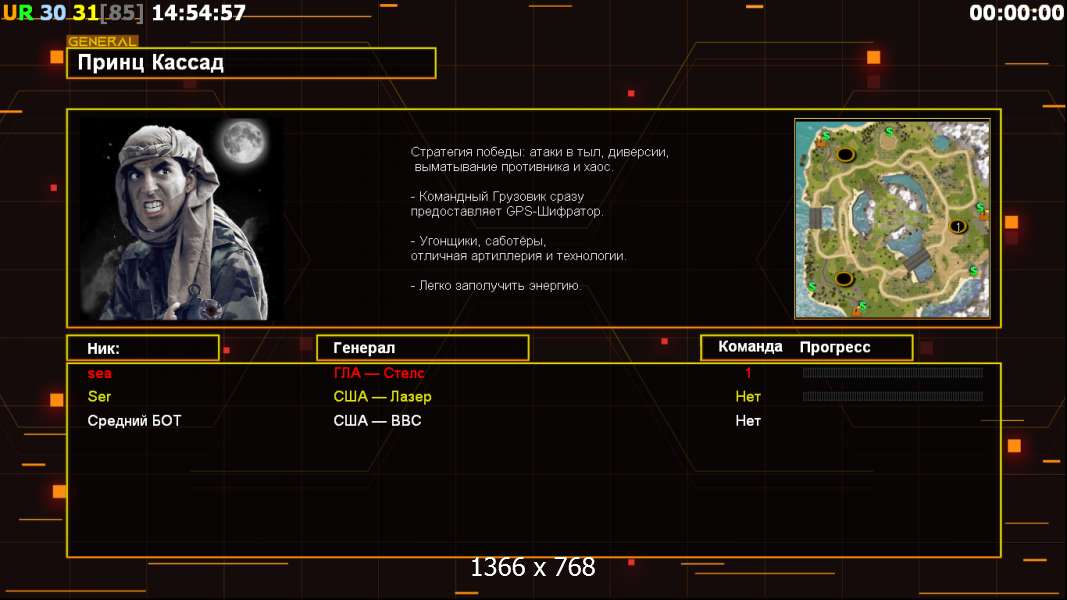Click the timer '00:00:00' at top right
The height and width of the screenshot is (600, 1067).
pos(1016,13)
